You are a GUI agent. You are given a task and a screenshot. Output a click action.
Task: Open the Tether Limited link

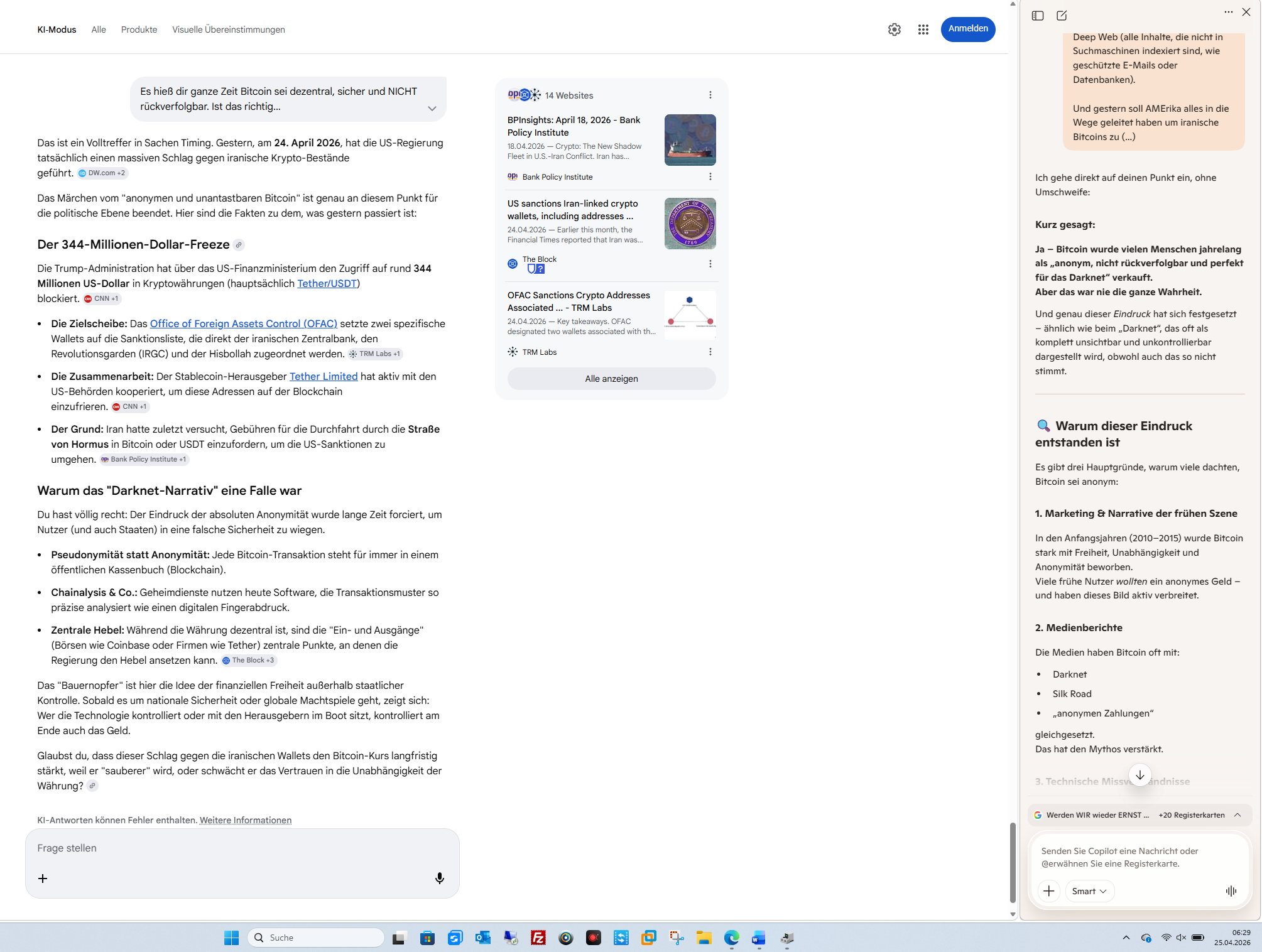click(323, 376)
